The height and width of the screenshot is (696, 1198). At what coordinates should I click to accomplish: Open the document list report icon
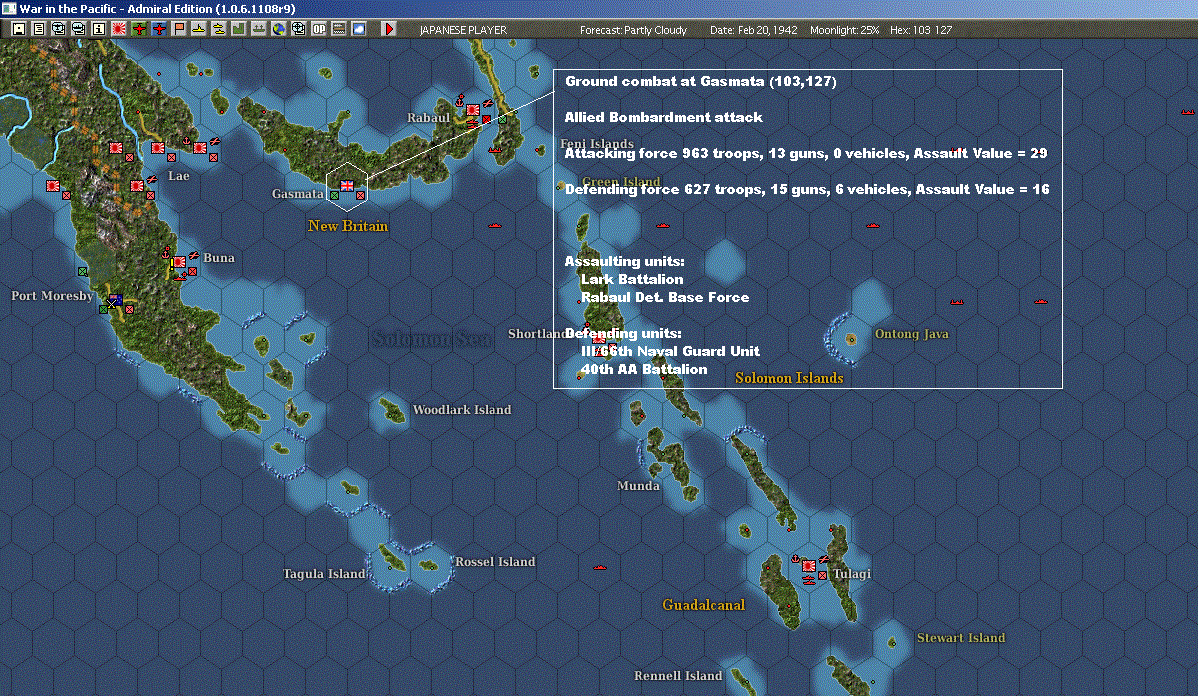(39, 29)
